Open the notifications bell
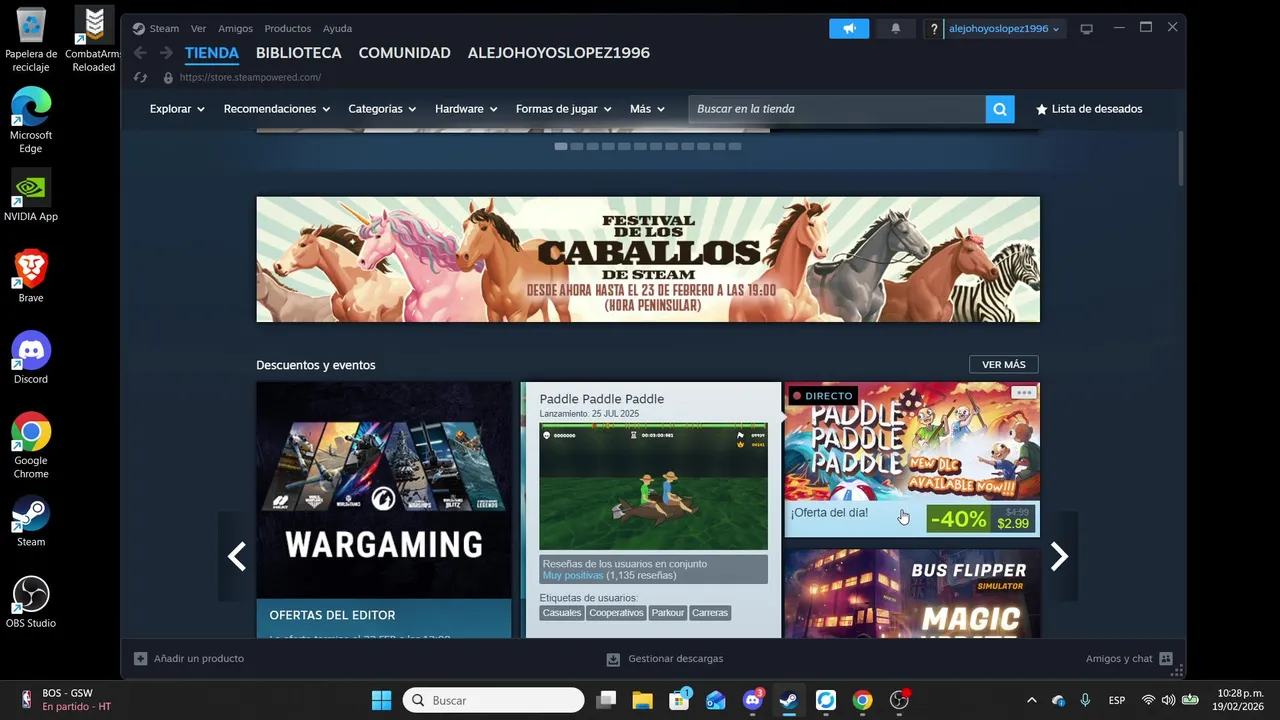This screenshot has width=1280, height=720. tap(896, 28)
